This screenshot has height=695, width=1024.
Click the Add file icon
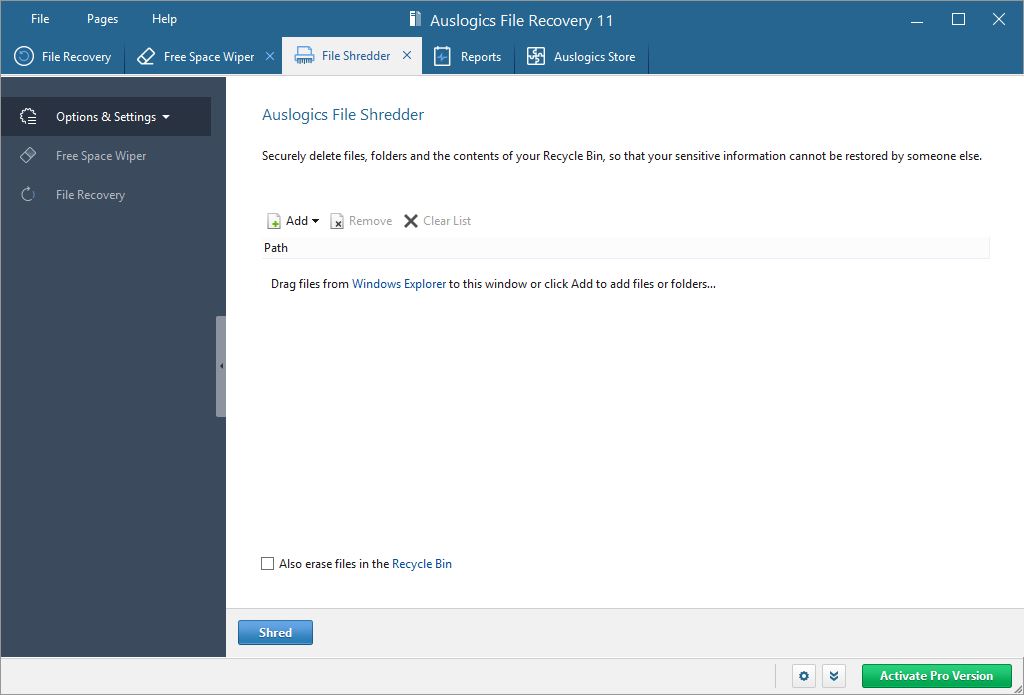point(274,221)
